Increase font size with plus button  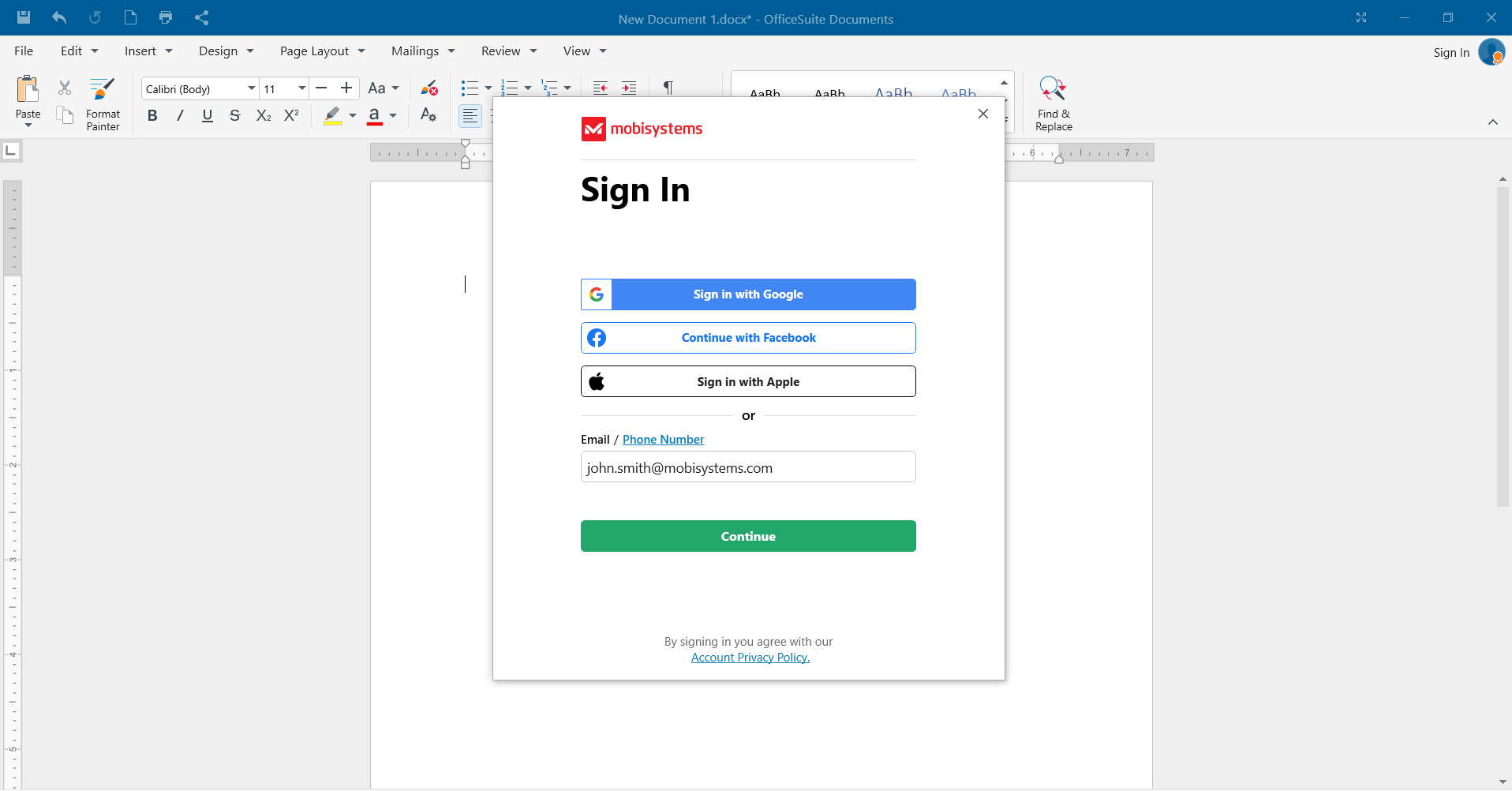pyautogui.click(x=346, y=88)
